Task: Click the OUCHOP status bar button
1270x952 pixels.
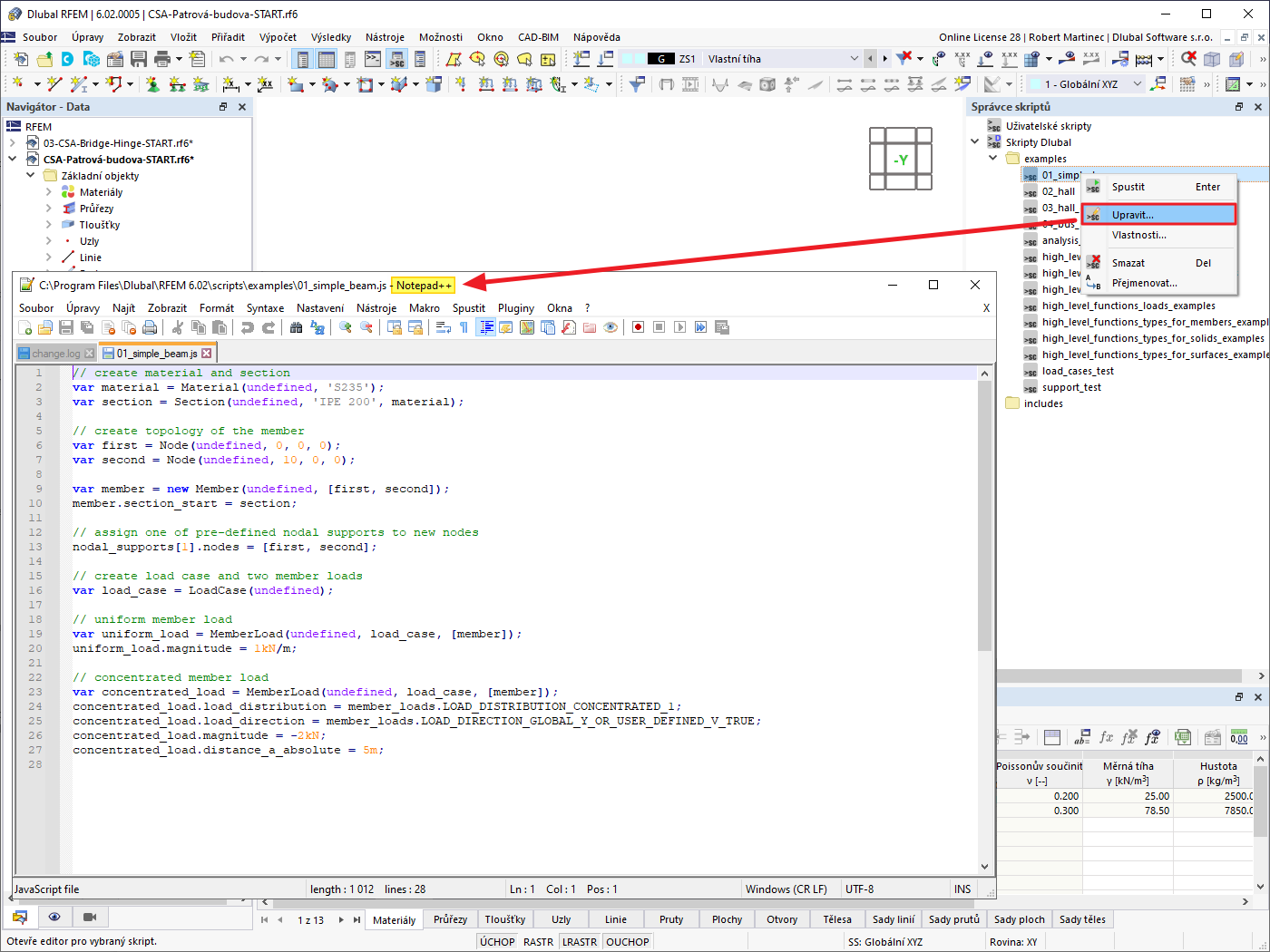Action: (628, 942)
